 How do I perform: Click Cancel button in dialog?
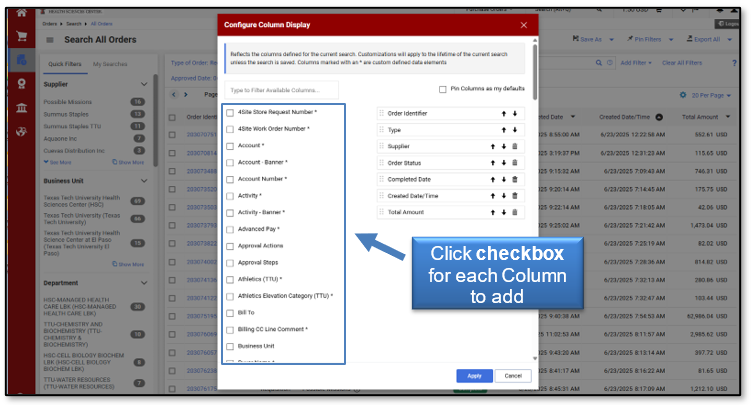click(513, 376)
